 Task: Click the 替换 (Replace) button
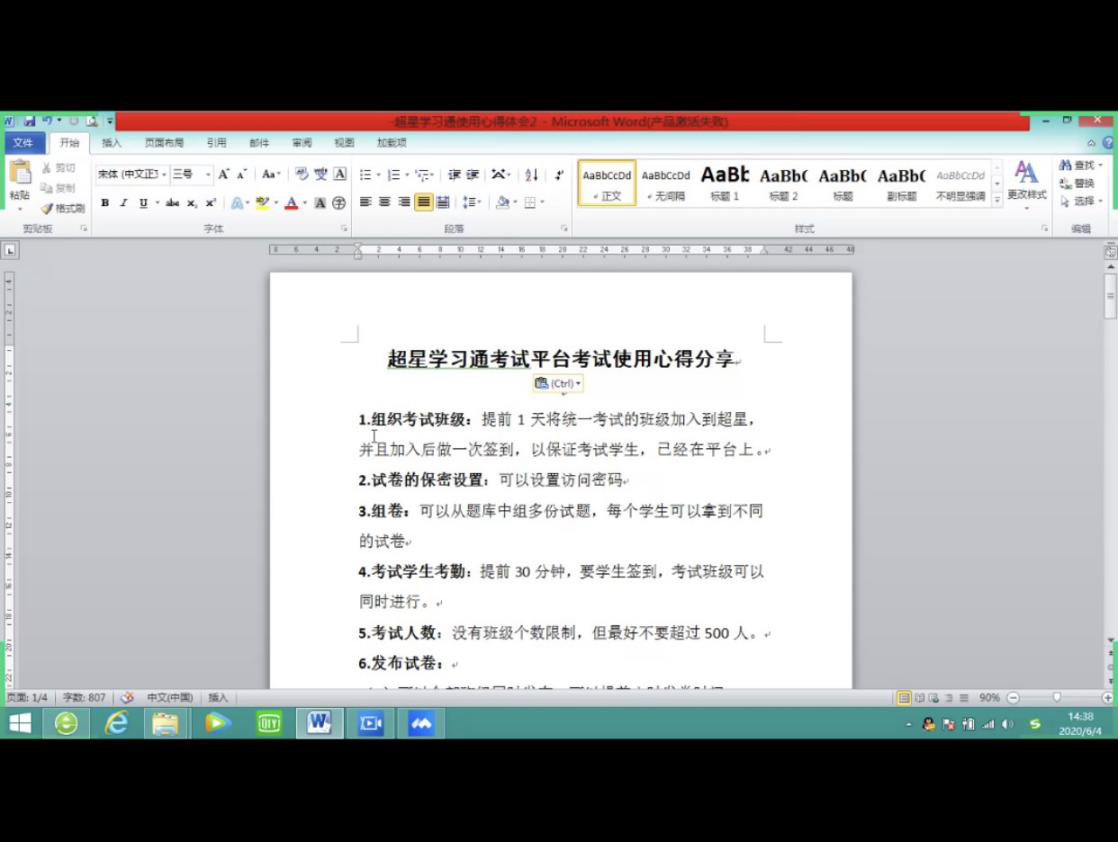(x=1077, y=183)
